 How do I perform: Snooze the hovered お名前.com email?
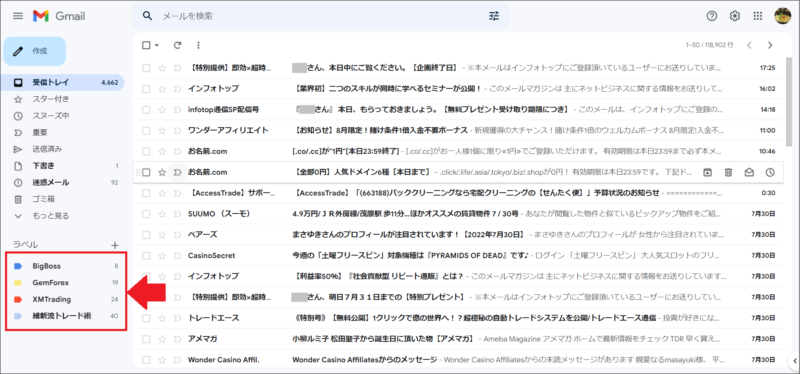click(x=770, y=172)
